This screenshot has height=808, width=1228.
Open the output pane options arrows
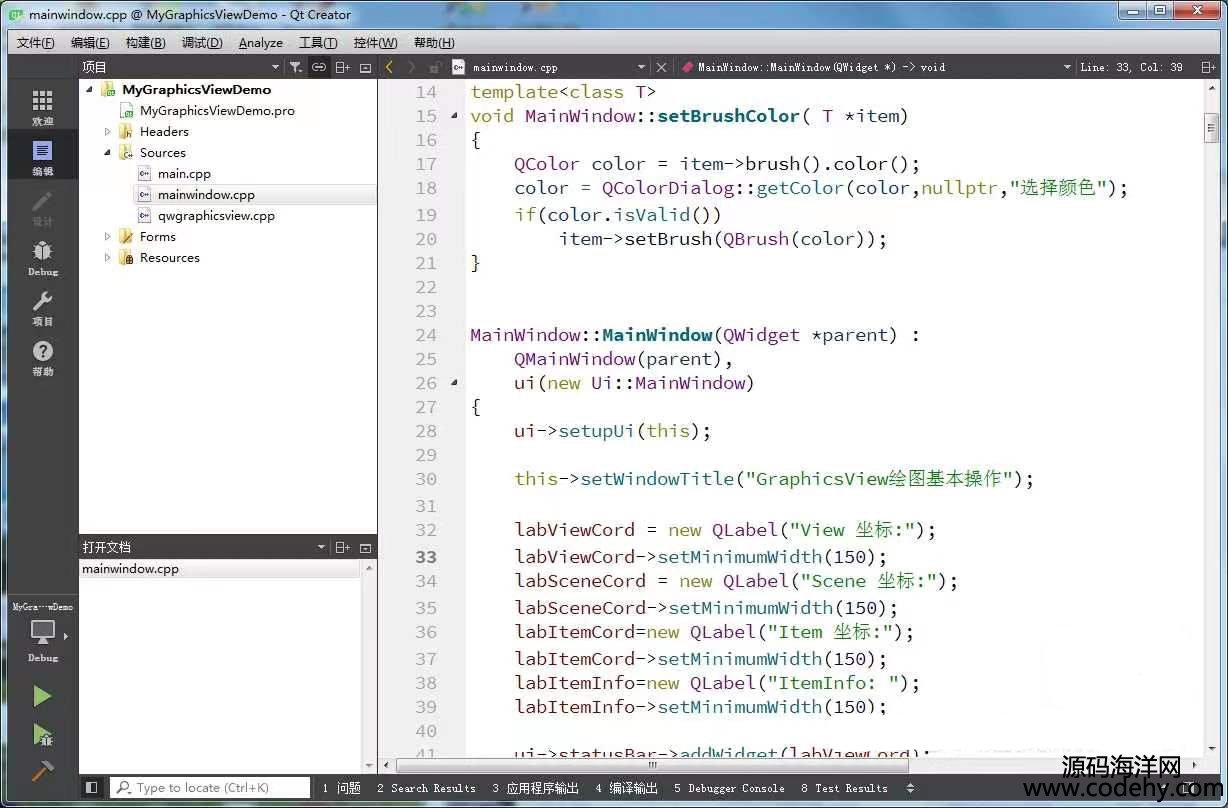pos(910,788)
